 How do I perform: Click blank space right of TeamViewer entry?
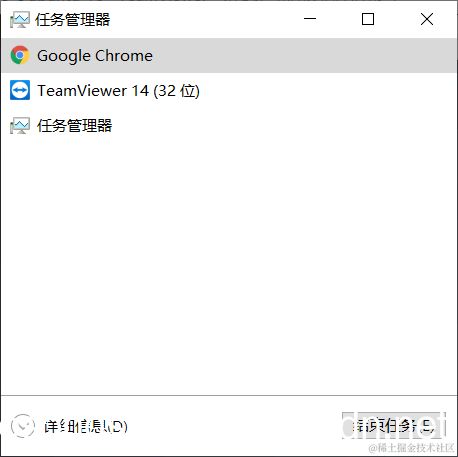click(327, 90)
